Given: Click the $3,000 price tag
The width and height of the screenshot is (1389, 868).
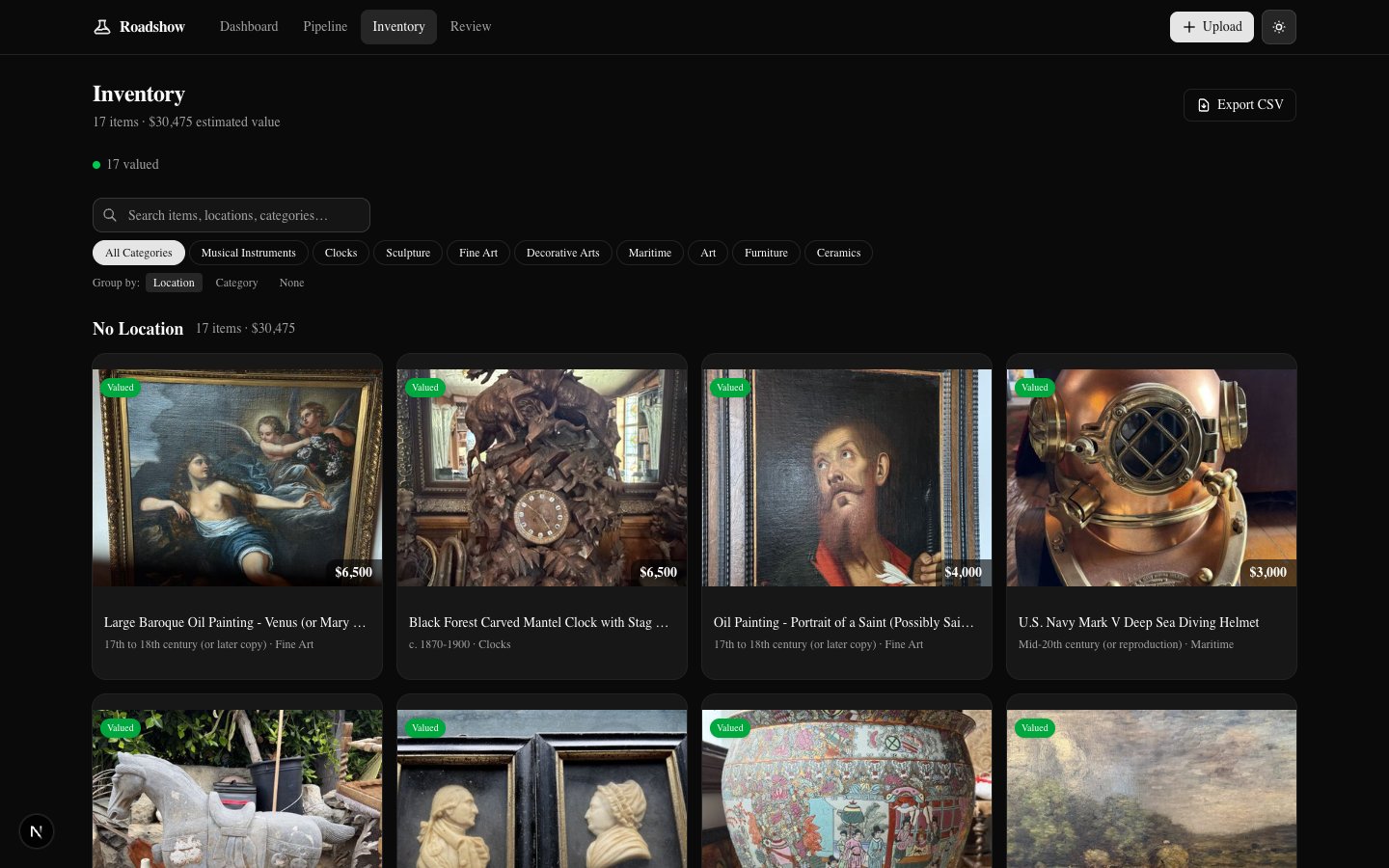Looking at the screenshot, I should click(1267, 572).
